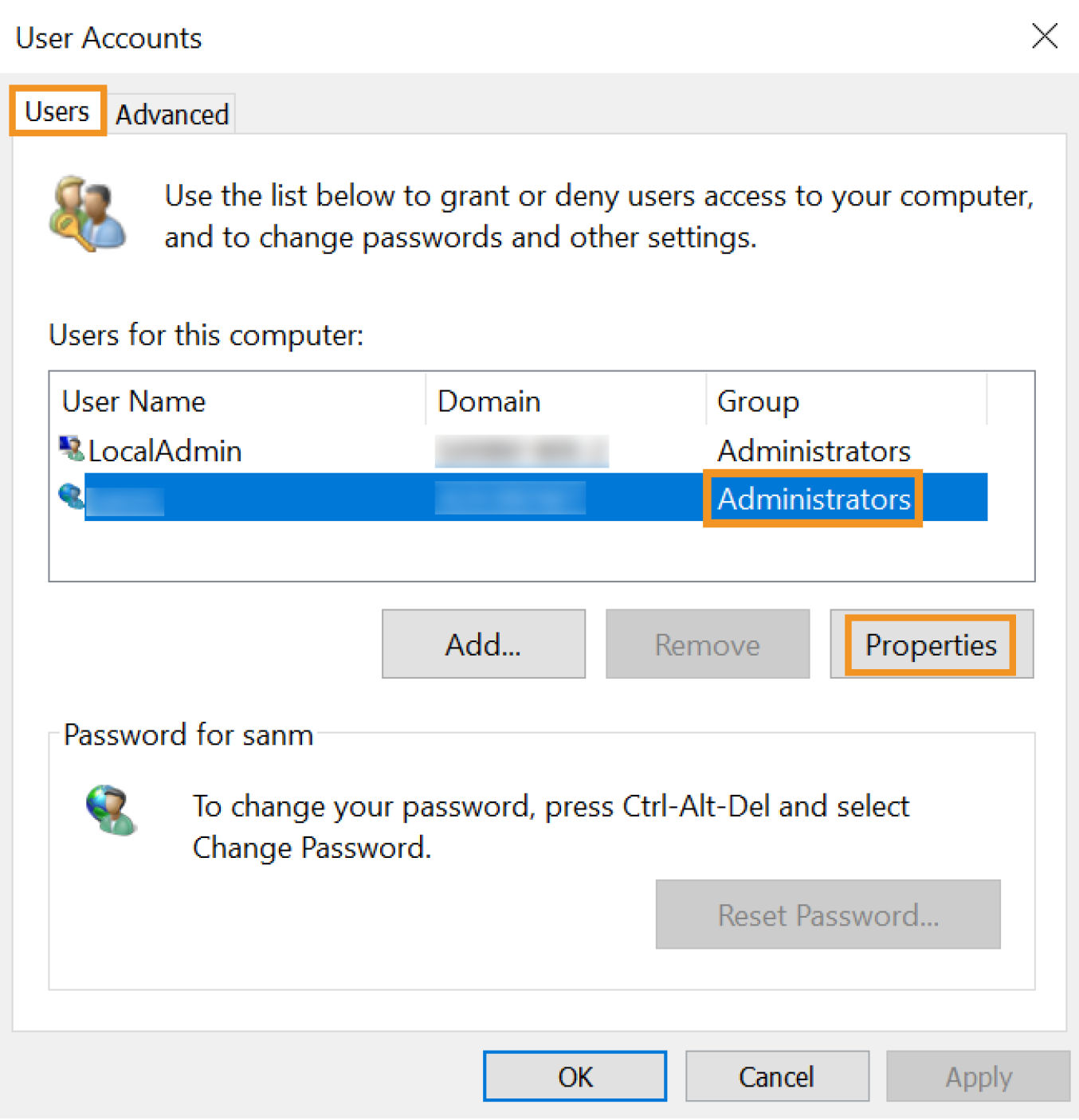Switch to the Users tab
The image size is (1079, 1120).
[x=57, y=112]
